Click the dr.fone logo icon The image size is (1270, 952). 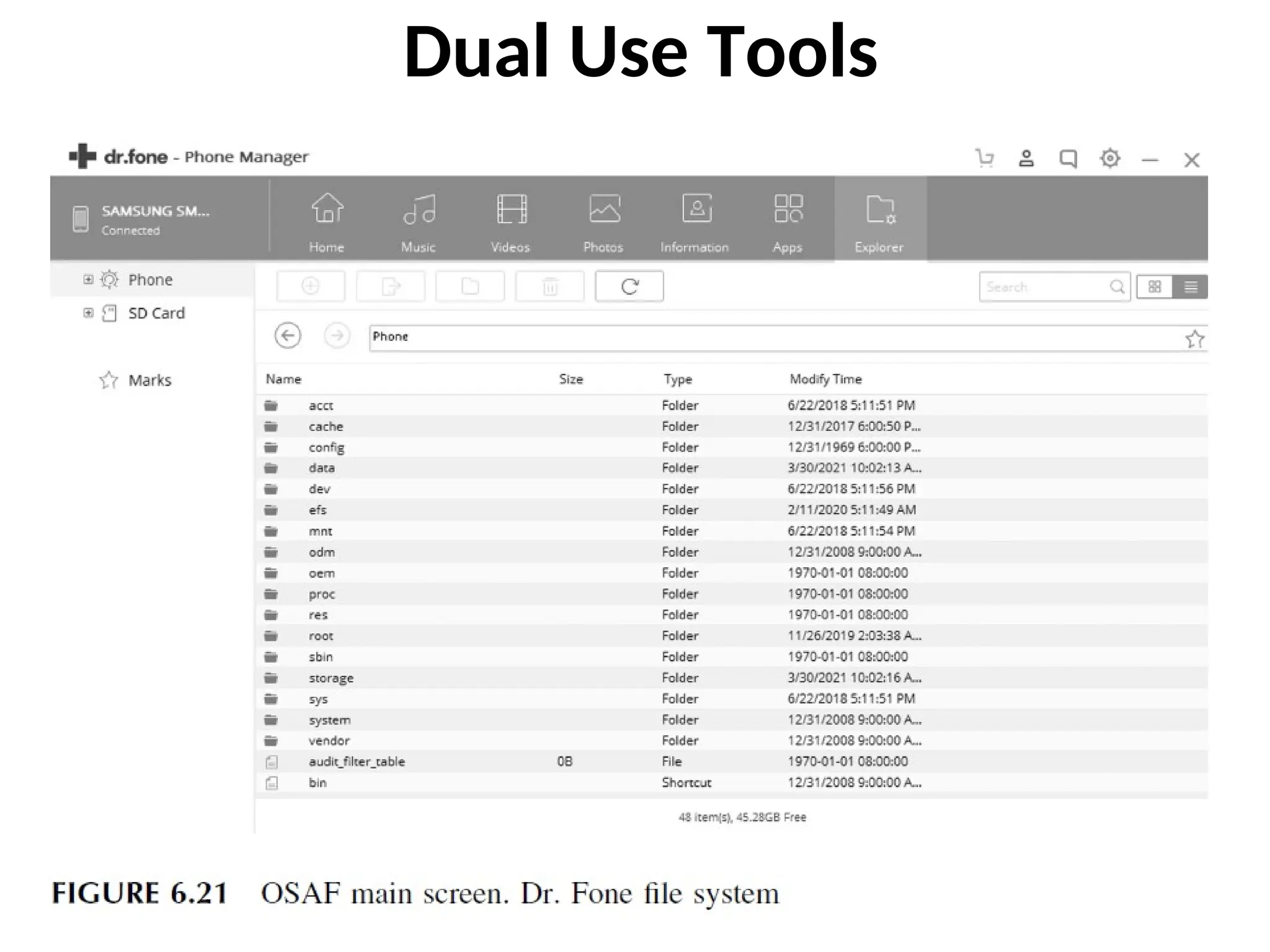[x=82, y=156]
